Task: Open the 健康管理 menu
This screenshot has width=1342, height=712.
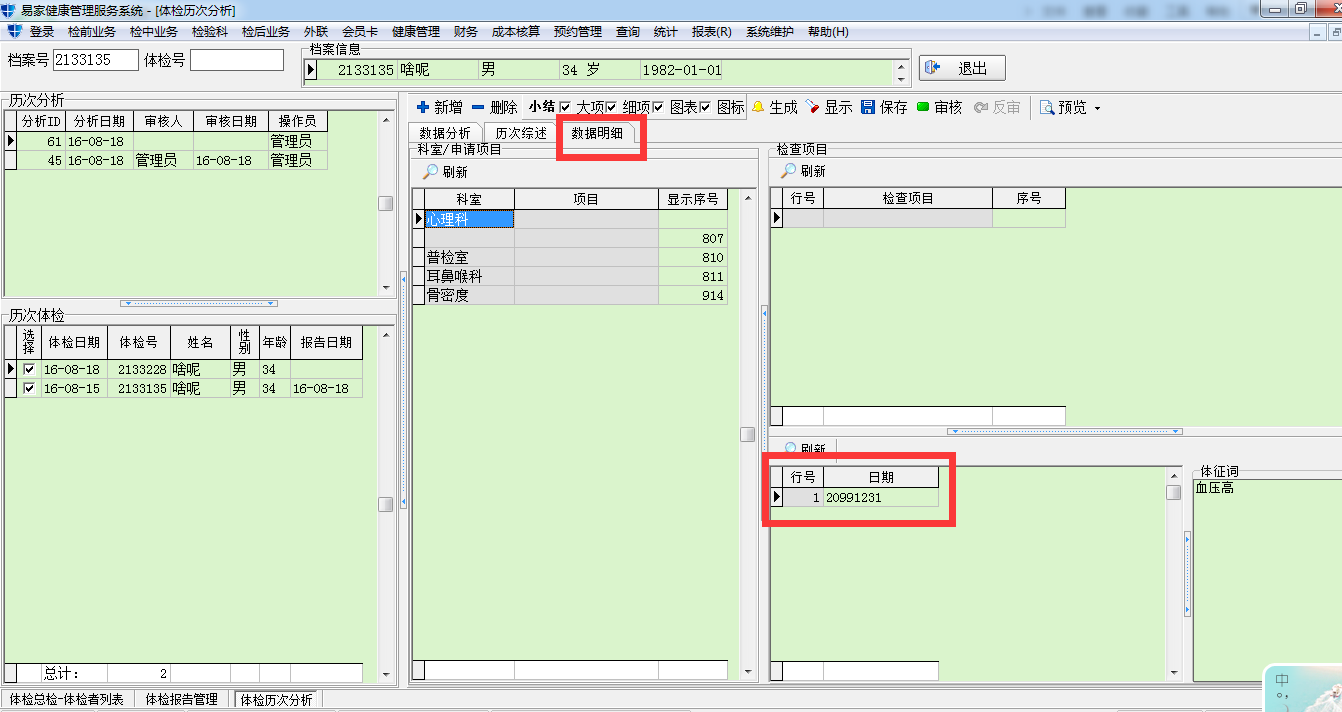Action: 416,32
